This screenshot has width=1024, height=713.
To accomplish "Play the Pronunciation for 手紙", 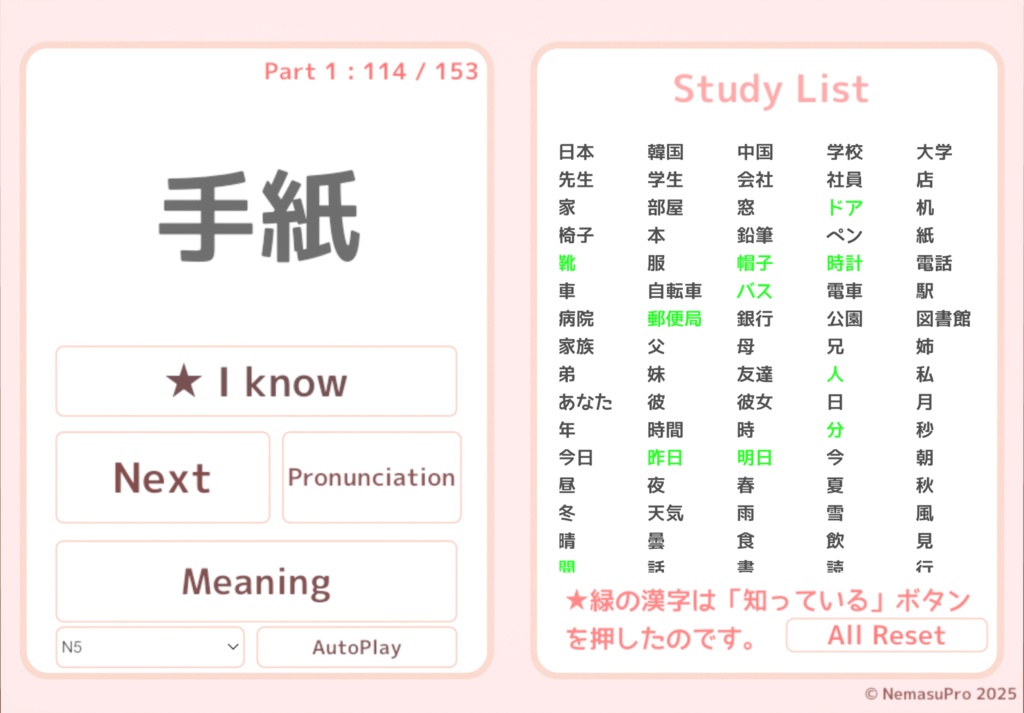I will click(x=371, y=477).
